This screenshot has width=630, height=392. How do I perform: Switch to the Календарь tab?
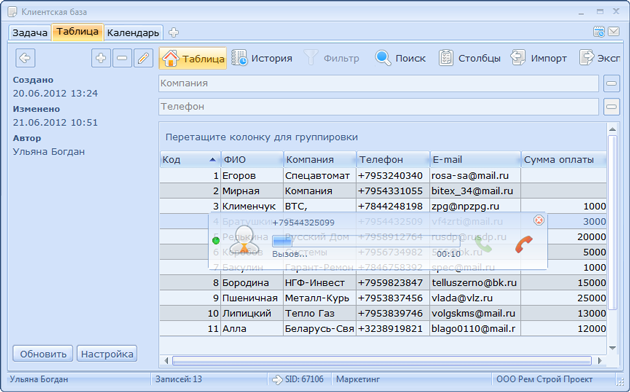(x=133, y=33)
